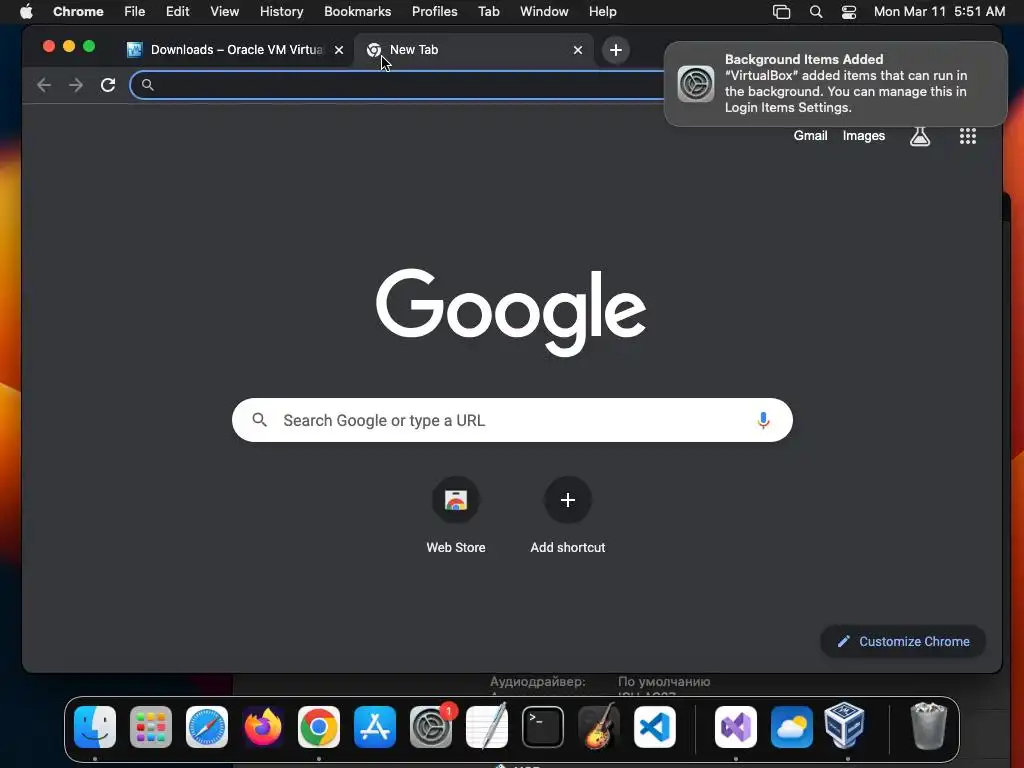Click the date and time in the menu bar

[939, 12]
